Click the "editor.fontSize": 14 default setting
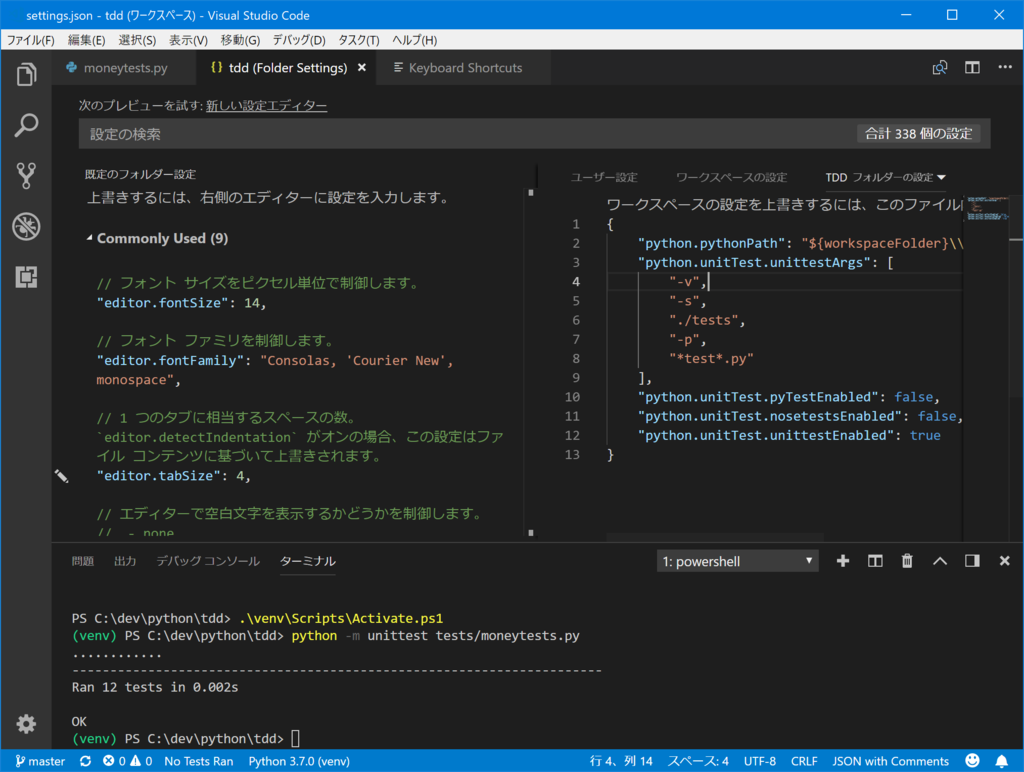Screen dimensions: 1024x772 181,303
